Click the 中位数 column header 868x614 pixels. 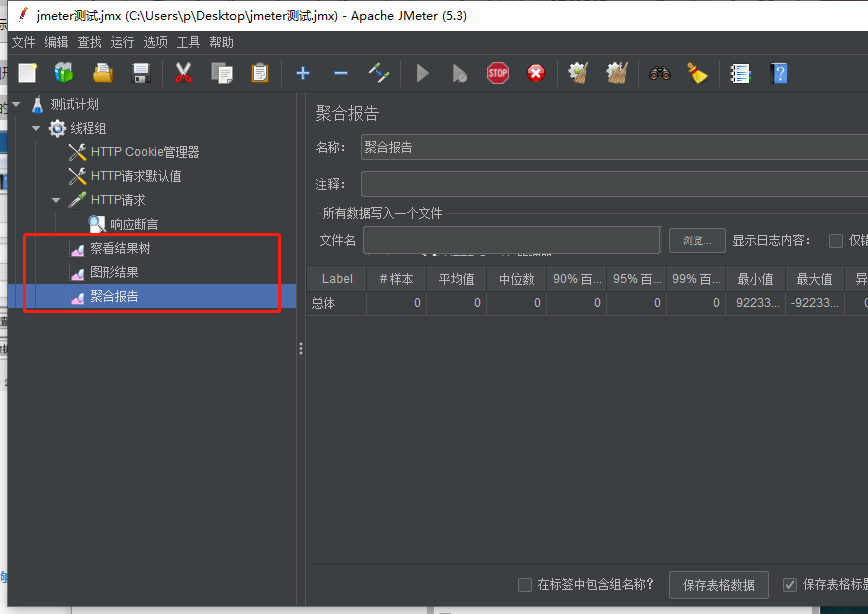(x=516, y=279)
